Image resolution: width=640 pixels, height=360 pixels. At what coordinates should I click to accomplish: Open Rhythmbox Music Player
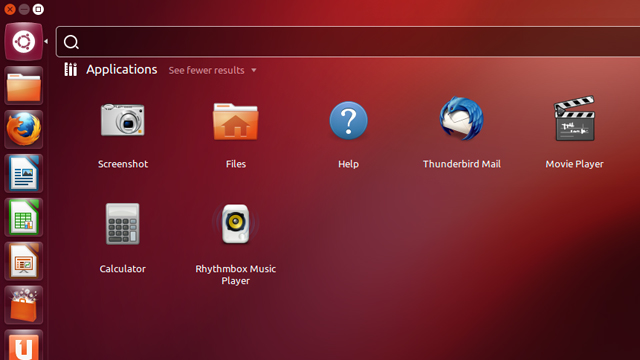coord(236,224)
